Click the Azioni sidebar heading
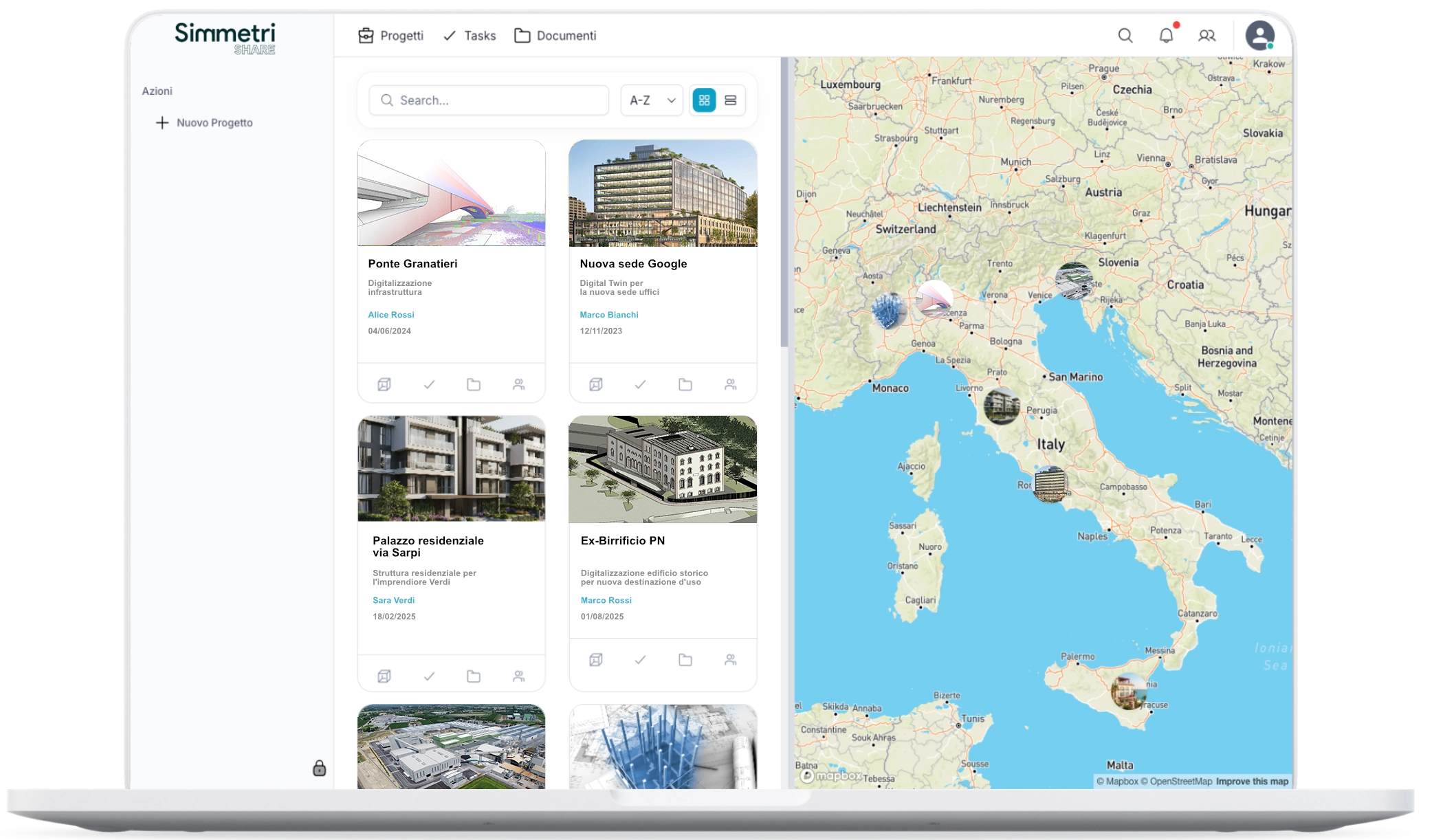Viewport: 1432px width, 840px height. tap(157, 91)
